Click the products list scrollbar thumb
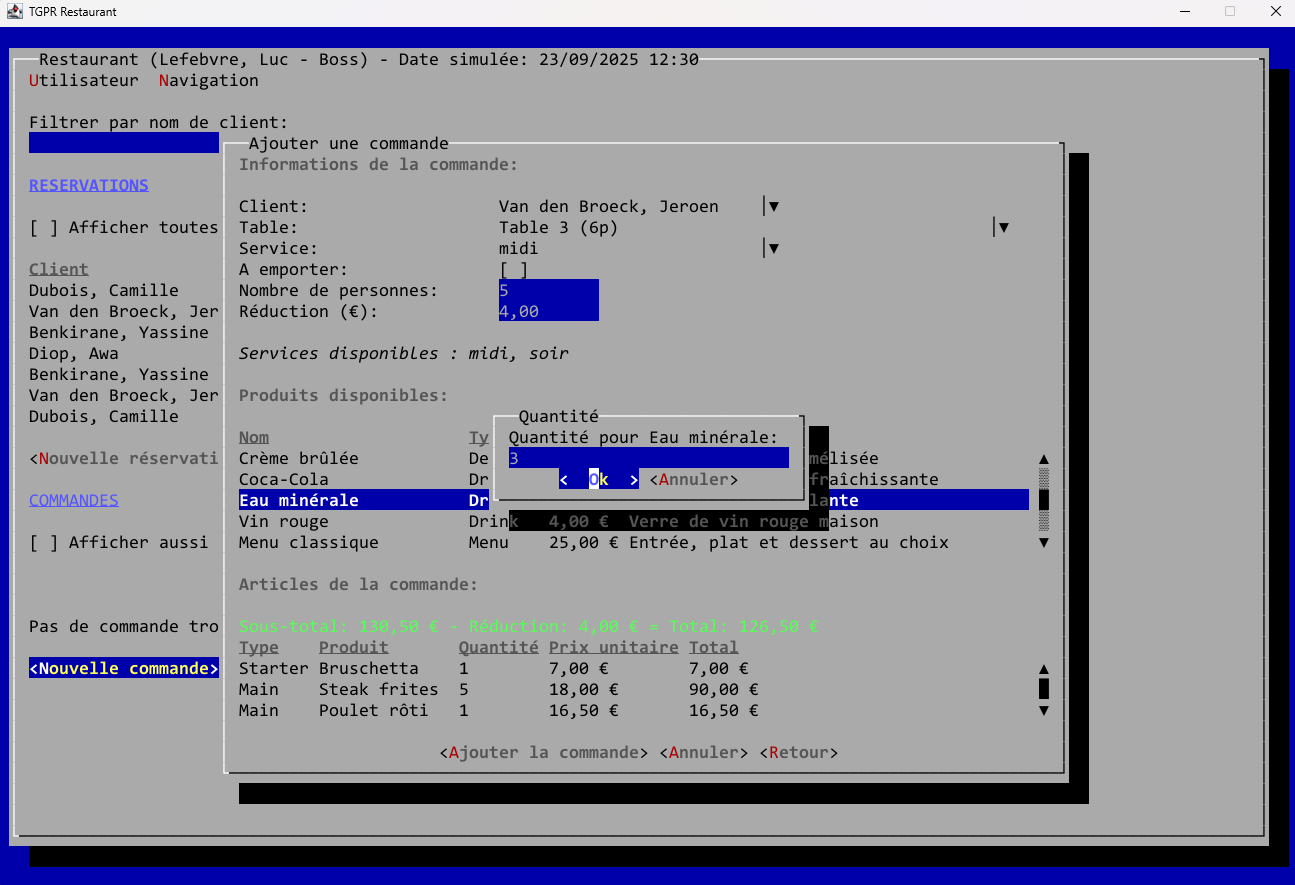This screenshot has height=885, width=1295. [x=1044, y=500]
